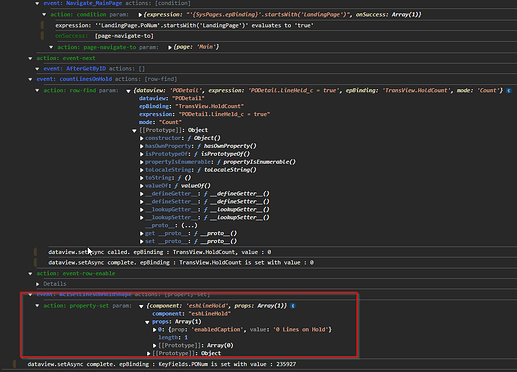Expand the get __proto__ accessor
517x372 pixels.
point(142,234)
